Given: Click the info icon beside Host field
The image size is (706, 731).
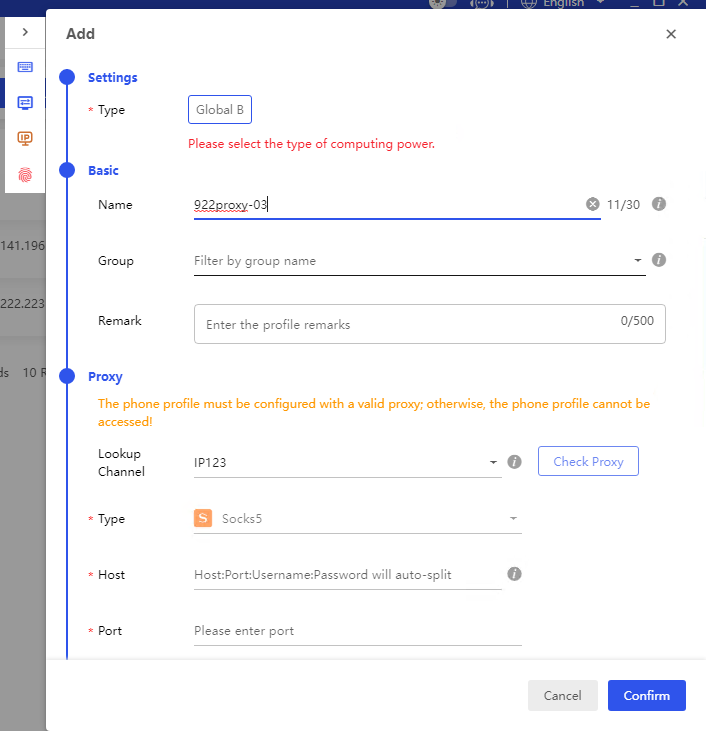Looking at the screenshot, I should click(x=515, y=575).
